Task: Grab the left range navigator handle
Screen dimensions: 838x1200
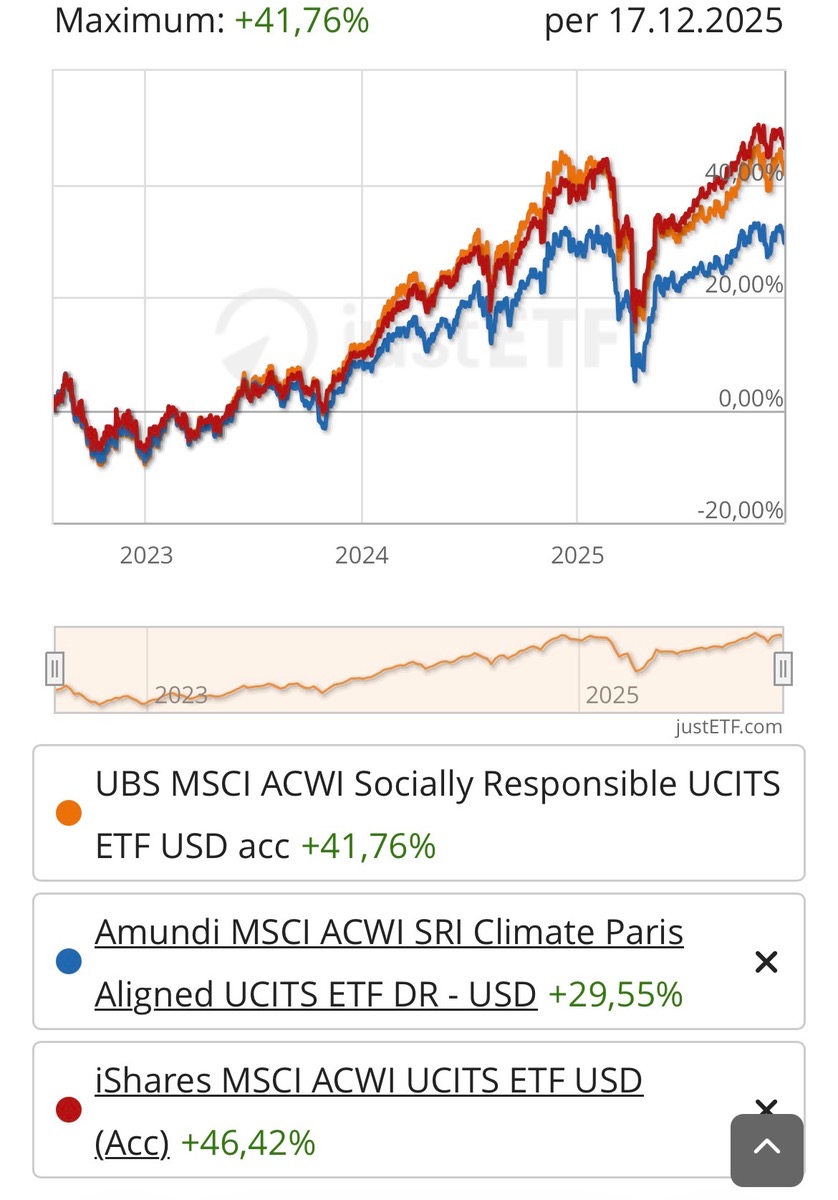Action: coord(55,668)
